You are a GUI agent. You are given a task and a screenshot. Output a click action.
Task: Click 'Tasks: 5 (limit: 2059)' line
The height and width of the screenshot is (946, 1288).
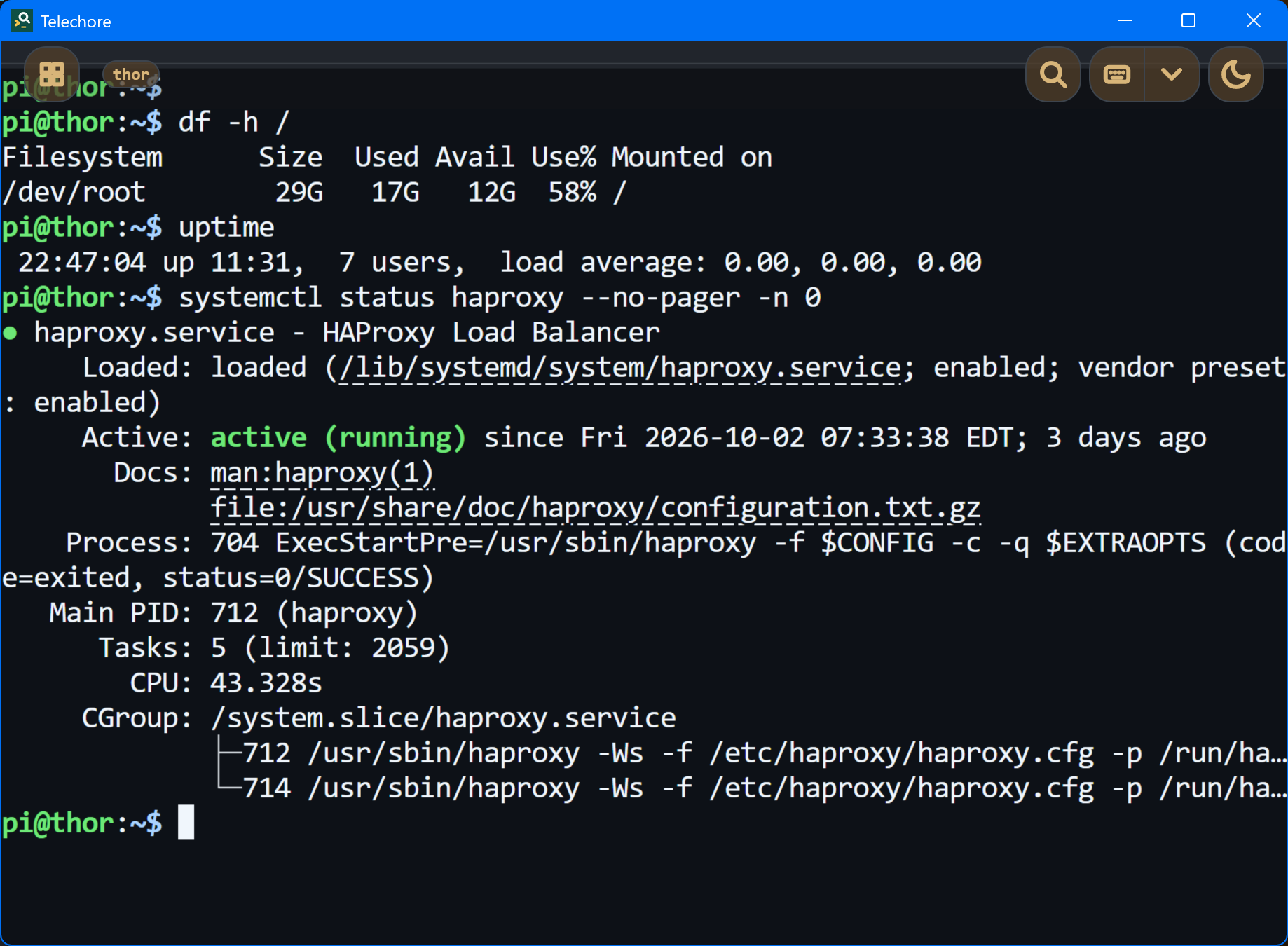click(x=274, y=648)
